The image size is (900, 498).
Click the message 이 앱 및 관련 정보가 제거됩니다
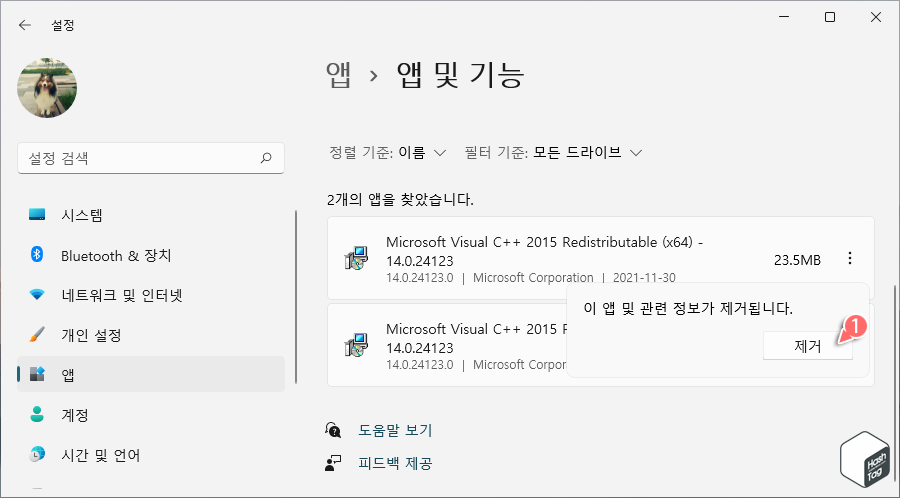[688, 309]
